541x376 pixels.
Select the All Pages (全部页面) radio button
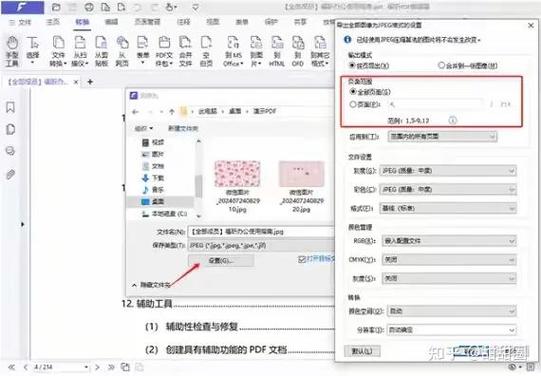coord(353,92)
